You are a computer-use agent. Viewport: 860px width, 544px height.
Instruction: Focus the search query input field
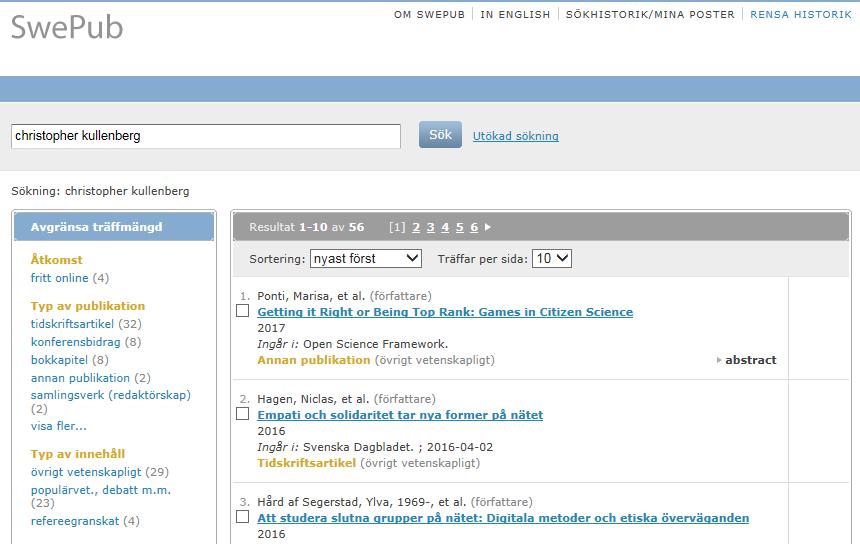206,136
